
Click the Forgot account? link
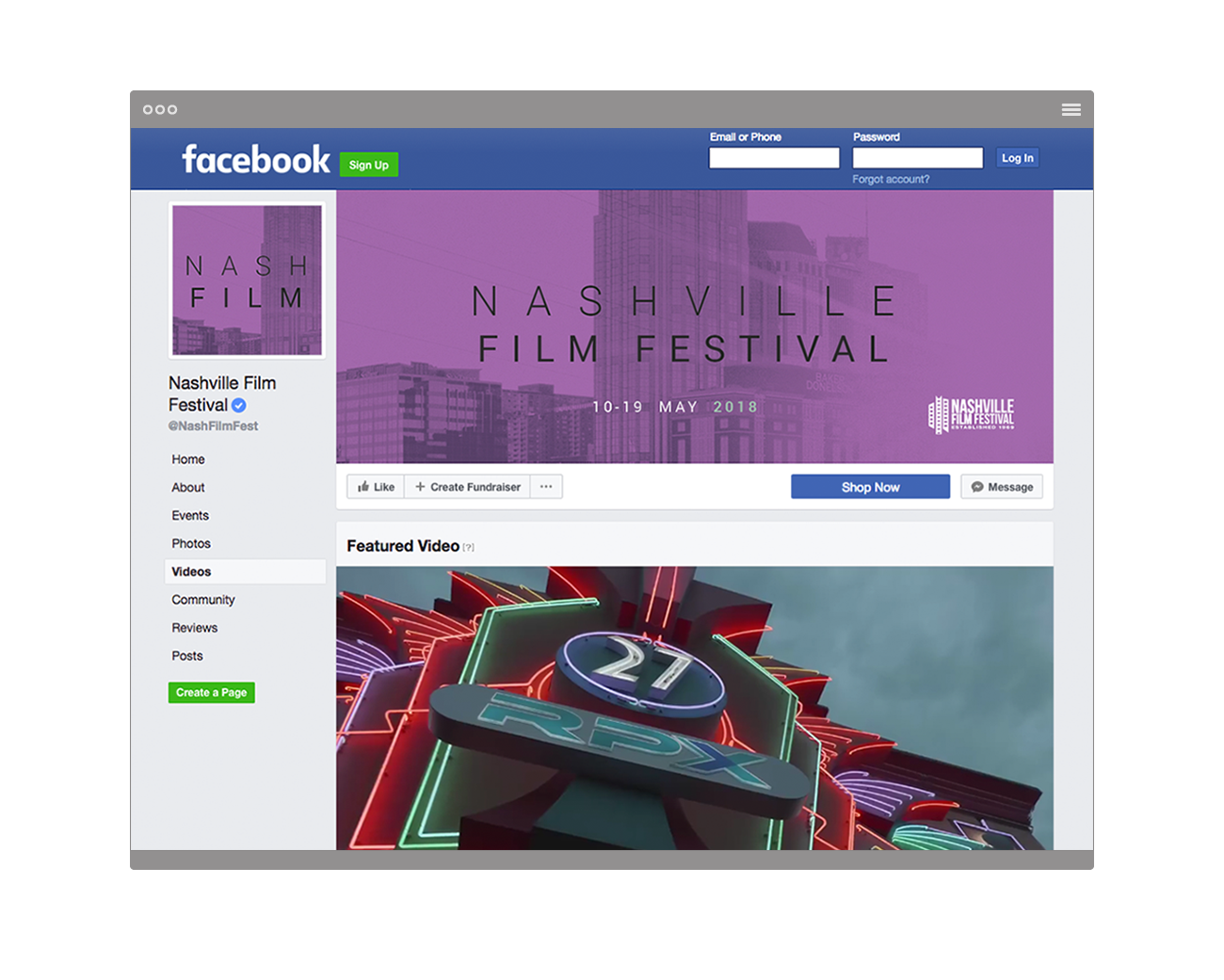point(891,180)
